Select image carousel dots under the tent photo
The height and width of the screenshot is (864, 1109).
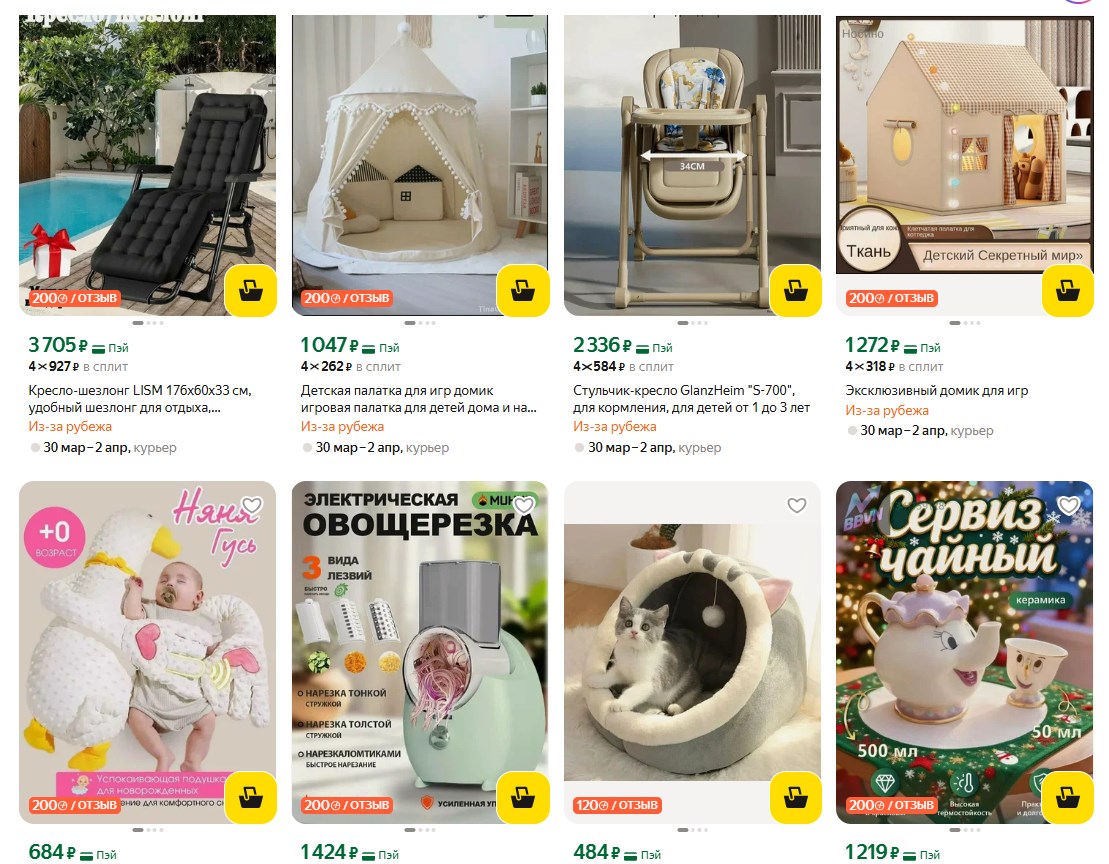pyautogui.click(x=420, y=323)
